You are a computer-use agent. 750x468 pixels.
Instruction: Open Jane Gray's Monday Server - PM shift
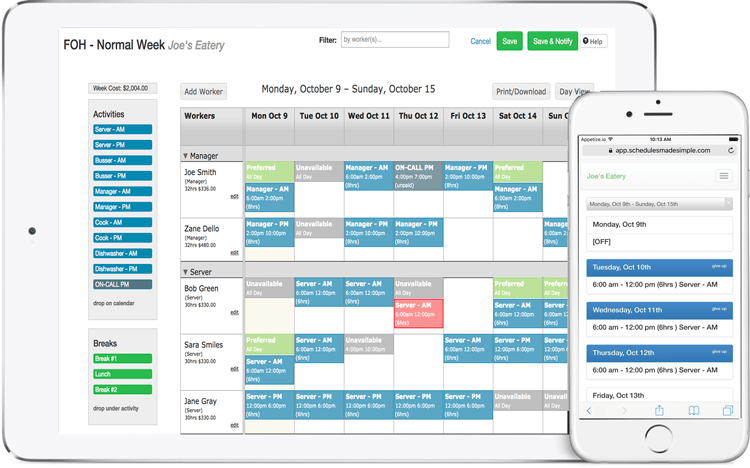pyautogui.click(x=269, y=405)
